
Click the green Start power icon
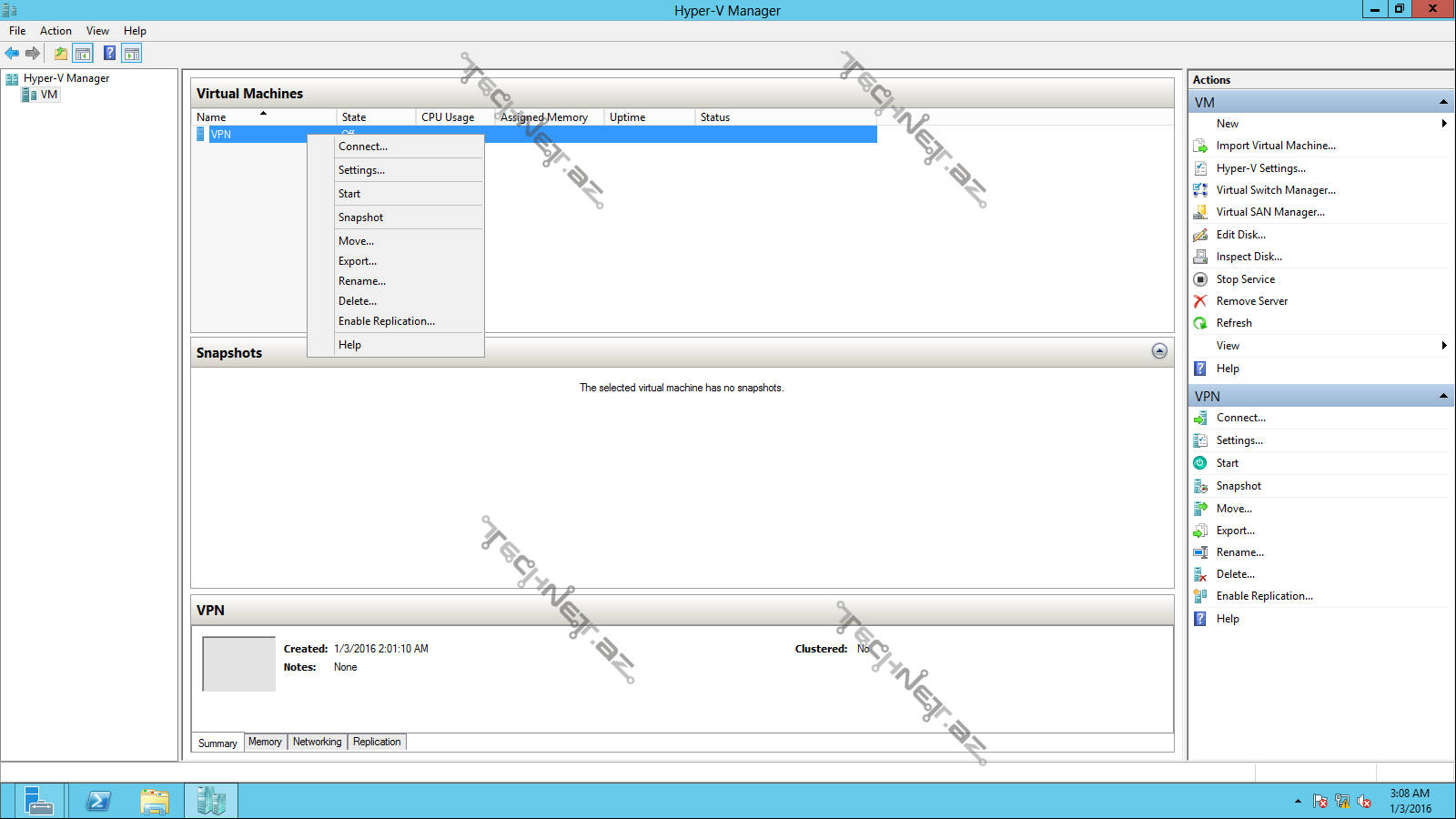[x=1200, y=463]
